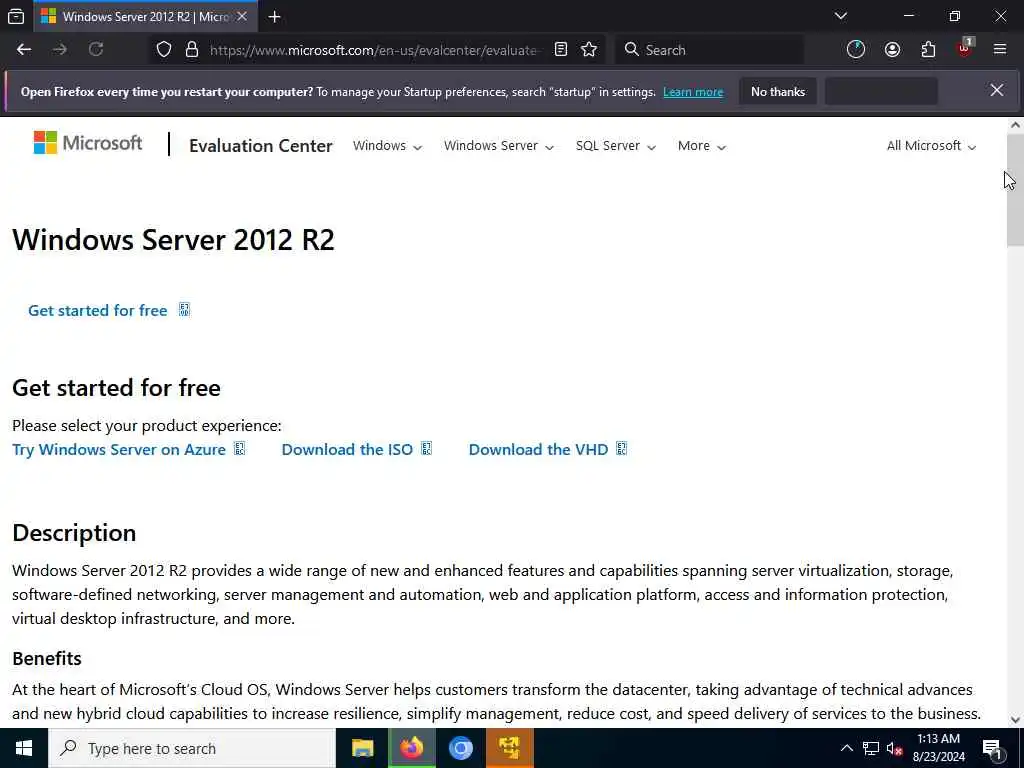Select the Windows Server 2012 R2 browser tab
Screen dimensions: 1024x768
click(145, 16)
